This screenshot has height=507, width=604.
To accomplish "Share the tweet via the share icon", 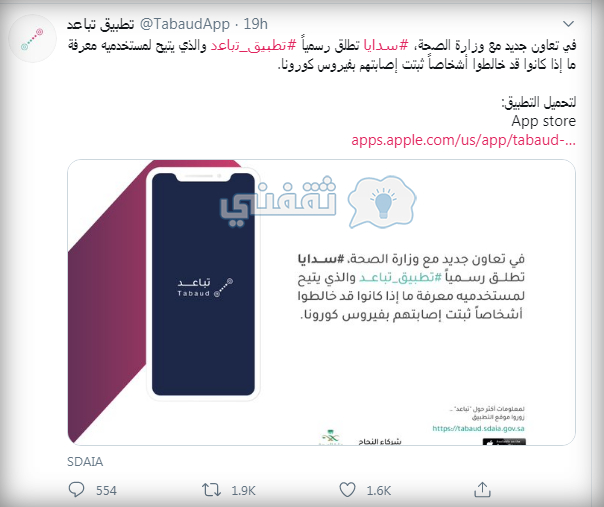I will 482,490.
